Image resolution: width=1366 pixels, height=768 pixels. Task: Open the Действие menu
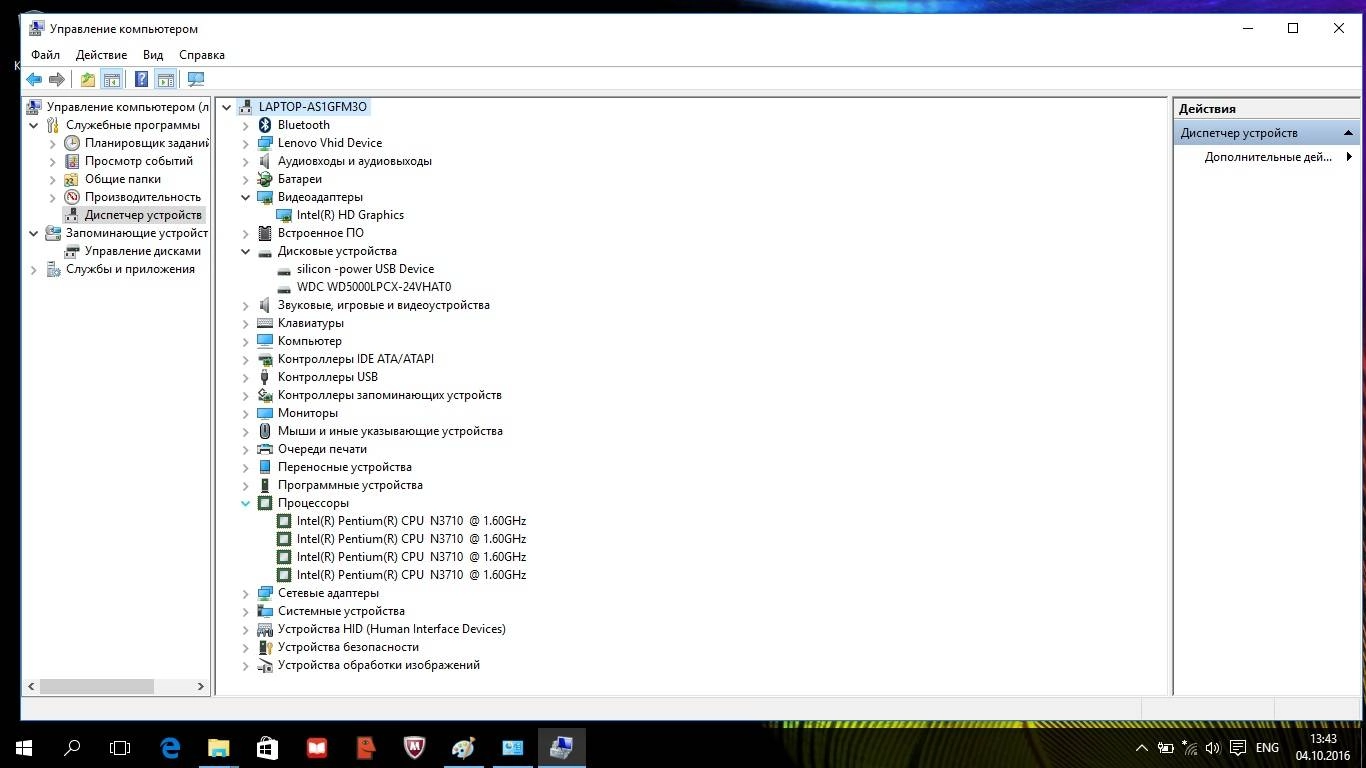[101, 55]
